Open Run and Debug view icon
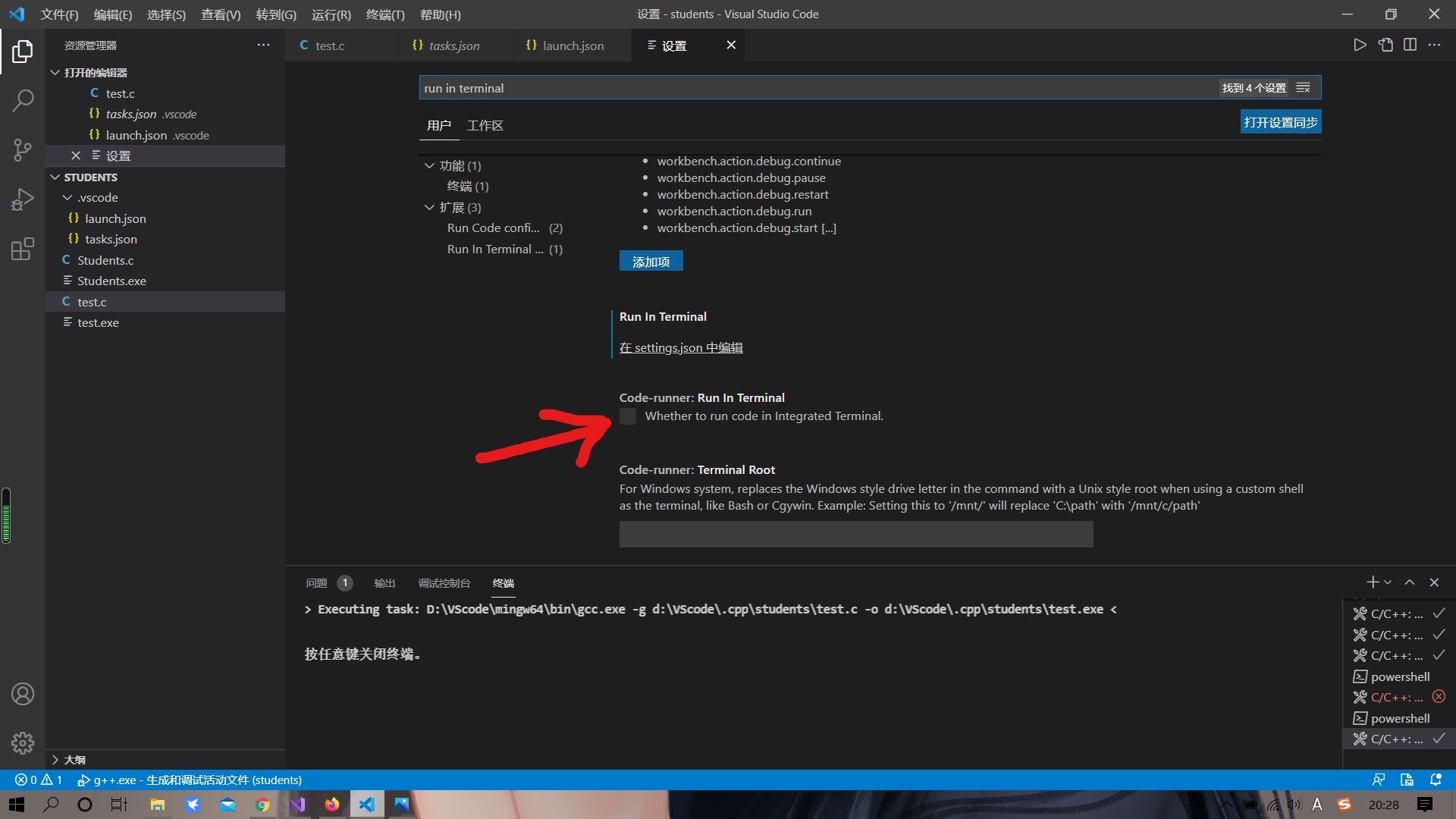 23,199
